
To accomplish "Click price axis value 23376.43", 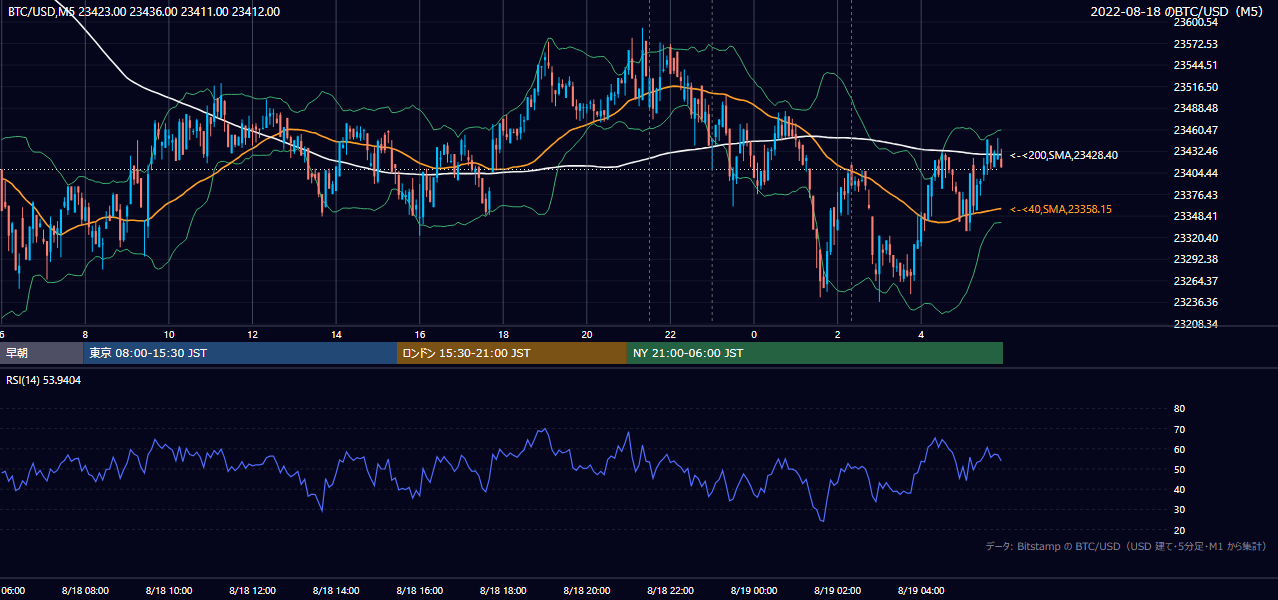I will [1195, 195].
